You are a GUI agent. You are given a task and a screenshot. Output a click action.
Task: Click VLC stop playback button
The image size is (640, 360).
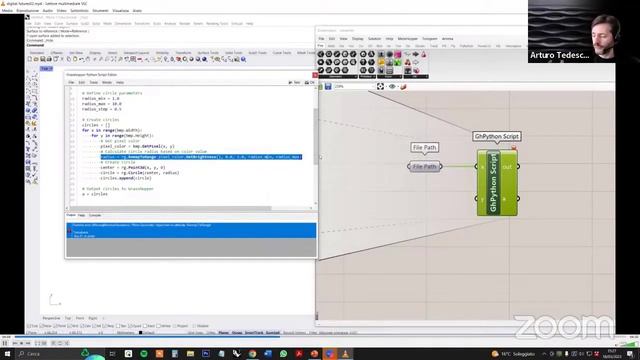(21, 343)
